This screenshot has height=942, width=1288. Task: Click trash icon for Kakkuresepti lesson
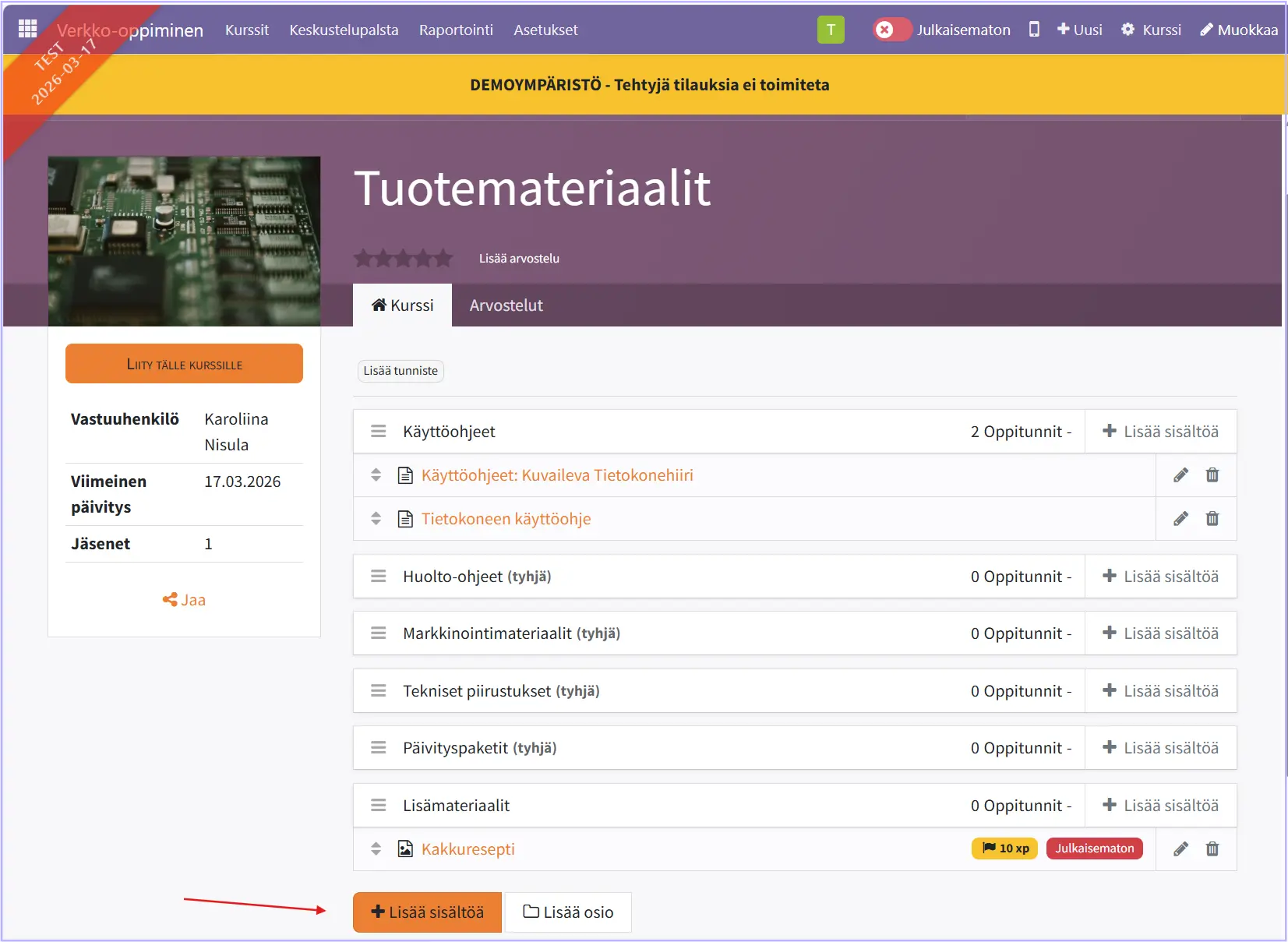pos(1212,849)
